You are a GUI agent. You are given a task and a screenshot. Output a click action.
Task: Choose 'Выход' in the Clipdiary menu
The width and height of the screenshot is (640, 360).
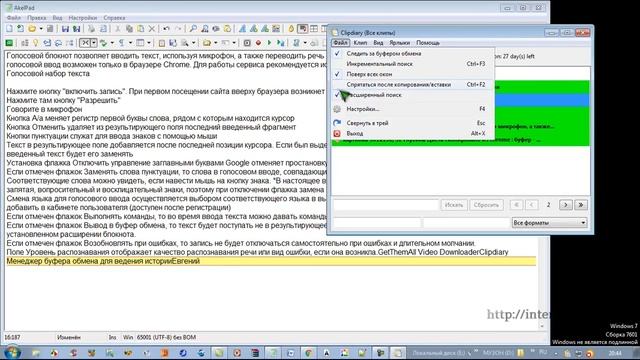tap(413, 133)
